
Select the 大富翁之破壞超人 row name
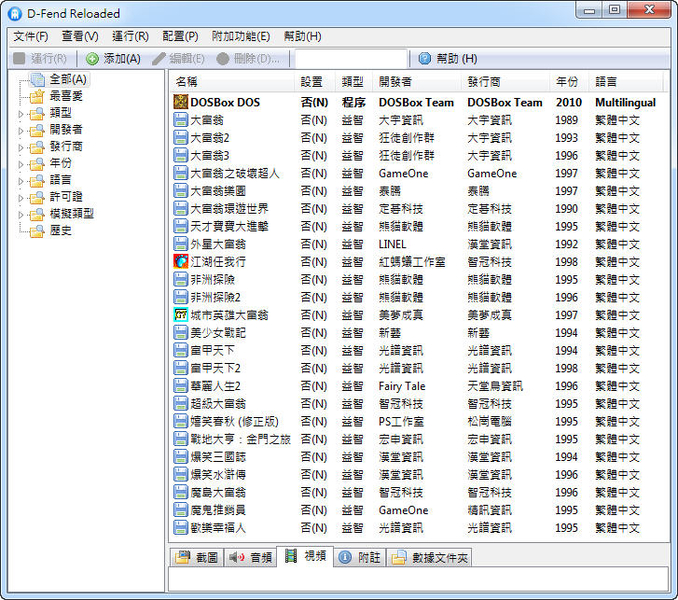[235, 173]
